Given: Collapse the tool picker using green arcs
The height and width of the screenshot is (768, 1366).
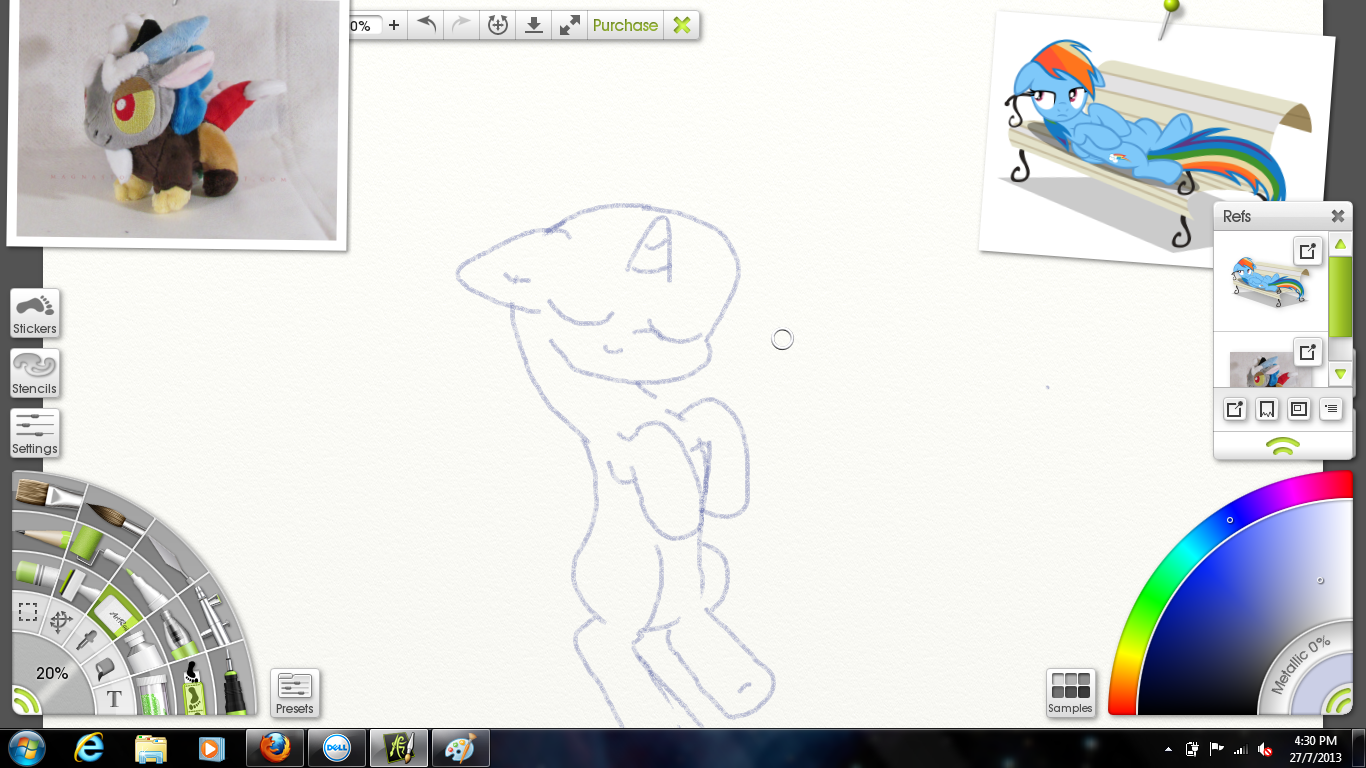Looking at the screenshot, I should point(26,700).
